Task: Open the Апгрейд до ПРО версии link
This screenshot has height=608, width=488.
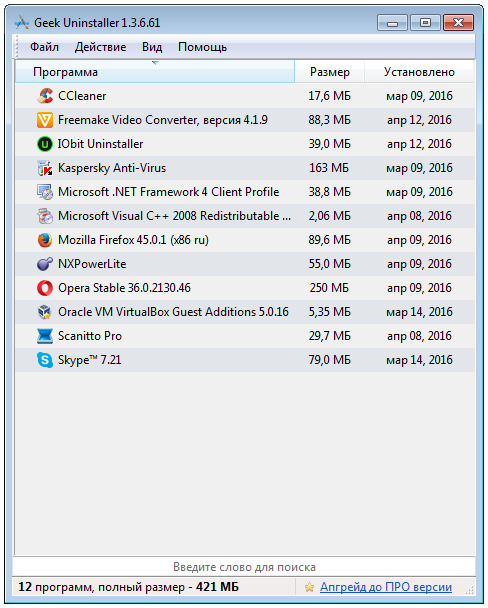Action: tap(386, 587)
